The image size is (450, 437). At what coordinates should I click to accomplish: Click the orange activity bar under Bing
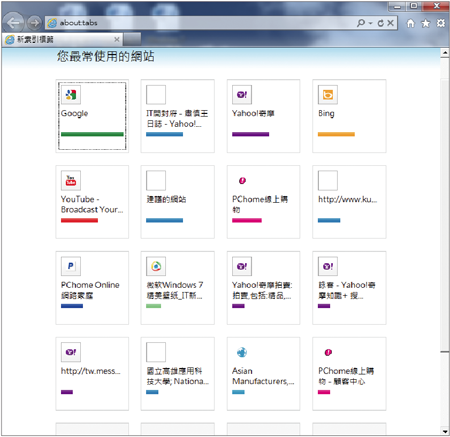coord(336,134)
